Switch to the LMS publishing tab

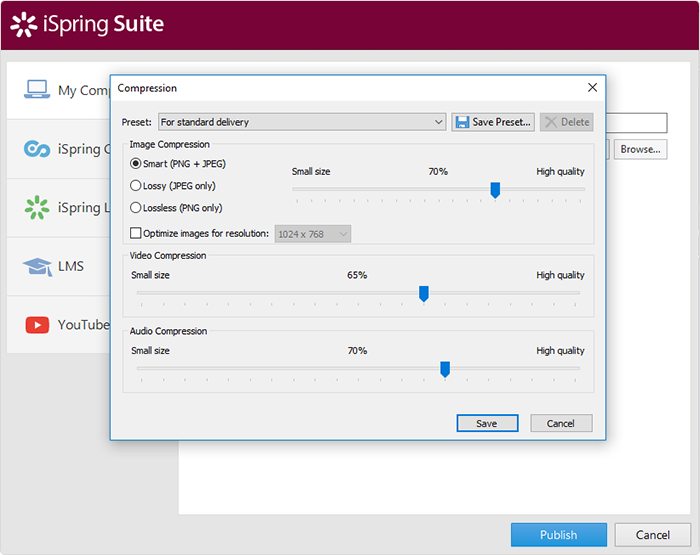point(58,267)
